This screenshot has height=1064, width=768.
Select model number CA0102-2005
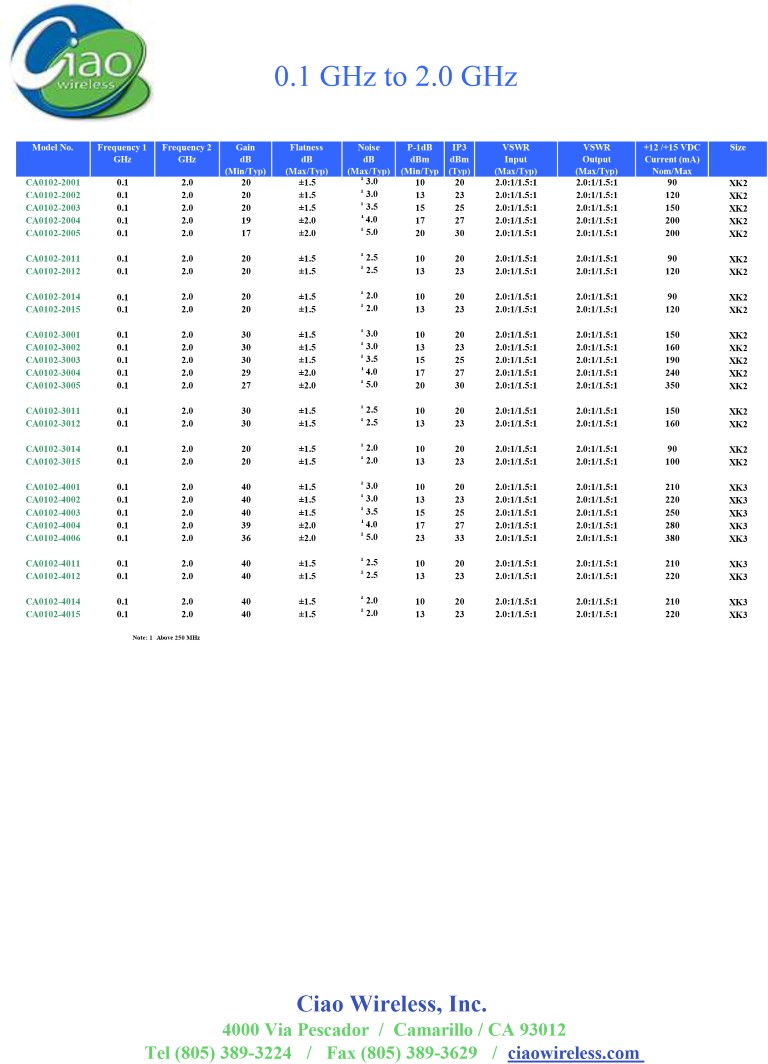tap(53, 233)
